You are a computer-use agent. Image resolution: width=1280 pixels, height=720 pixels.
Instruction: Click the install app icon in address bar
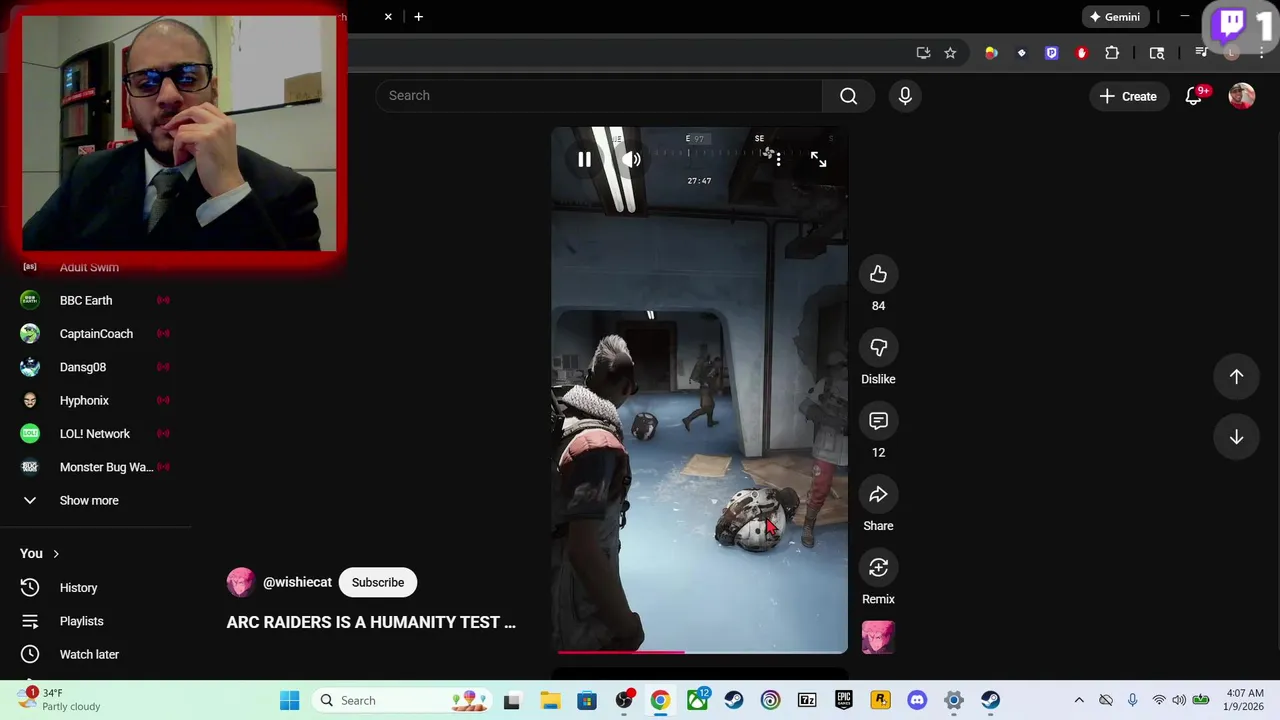(x=923, y=53)
